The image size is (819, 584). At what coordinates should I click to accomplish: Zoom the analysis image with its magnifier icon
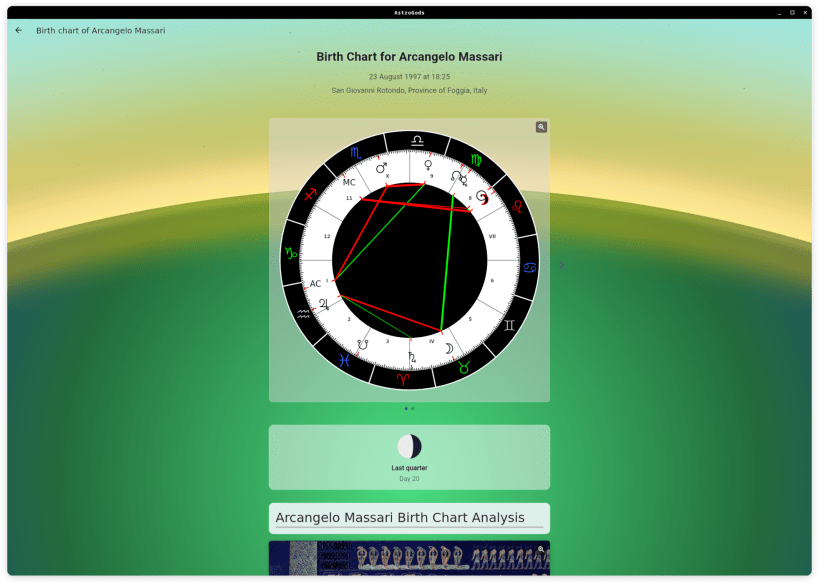pos(541,549)
